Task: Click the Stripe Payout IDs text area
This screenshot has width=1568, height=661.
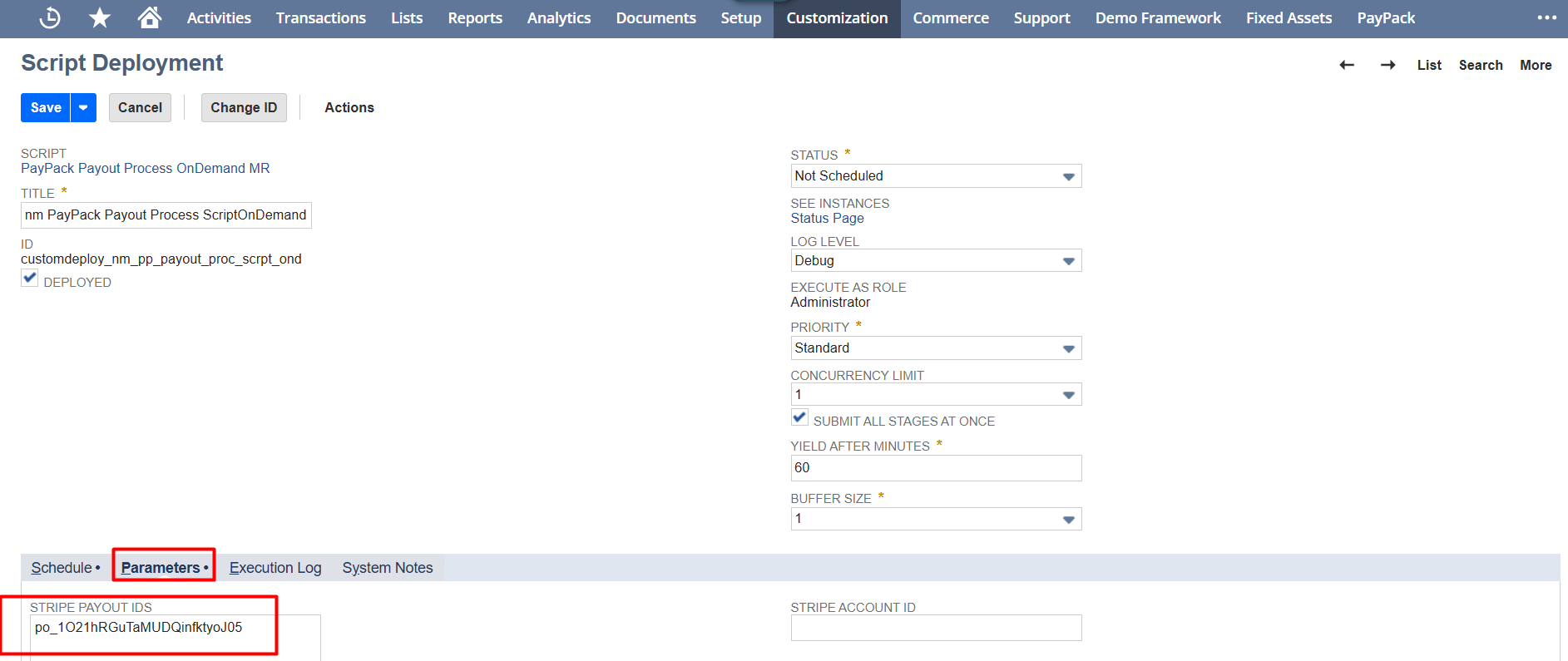Action: [x=176, y=638]
